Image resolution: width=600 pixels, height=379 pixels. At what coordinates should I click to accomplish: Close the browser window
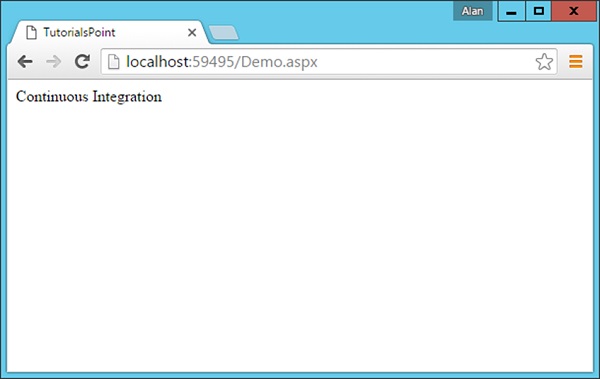coord(574,11)
